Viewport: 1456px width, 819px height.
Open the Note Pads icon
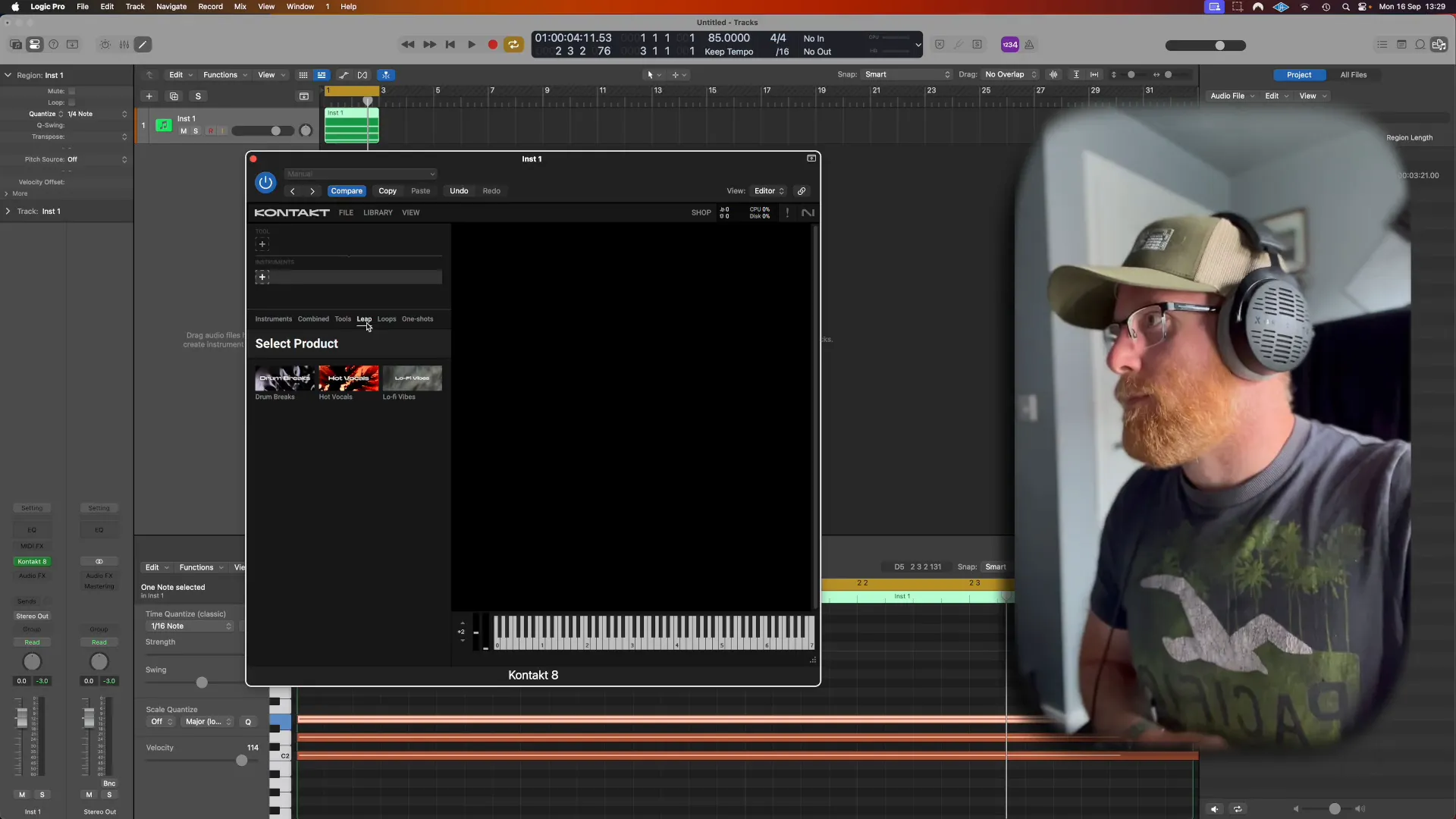[x=1401, y=45]
